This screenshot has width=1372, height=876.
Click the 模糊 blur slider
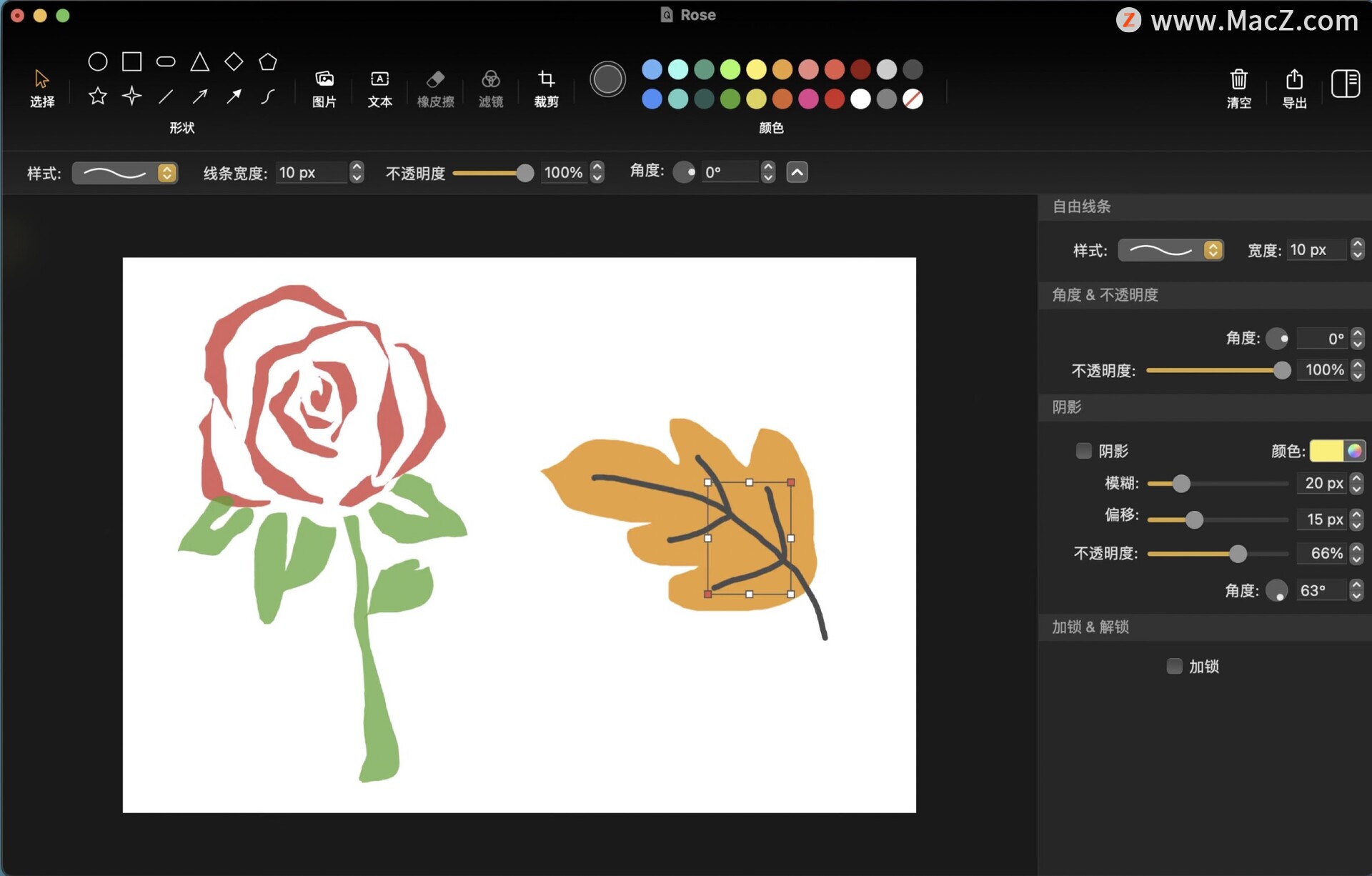point(1218,484)
